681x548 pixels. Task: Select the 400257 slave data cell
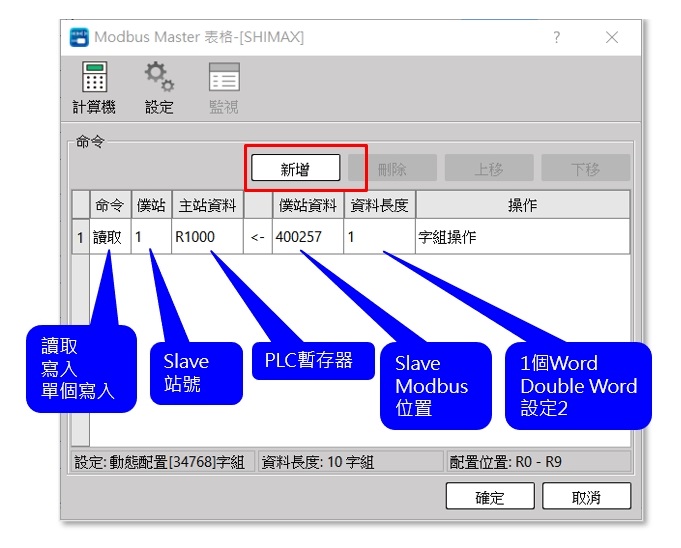(x=307, y=237)
